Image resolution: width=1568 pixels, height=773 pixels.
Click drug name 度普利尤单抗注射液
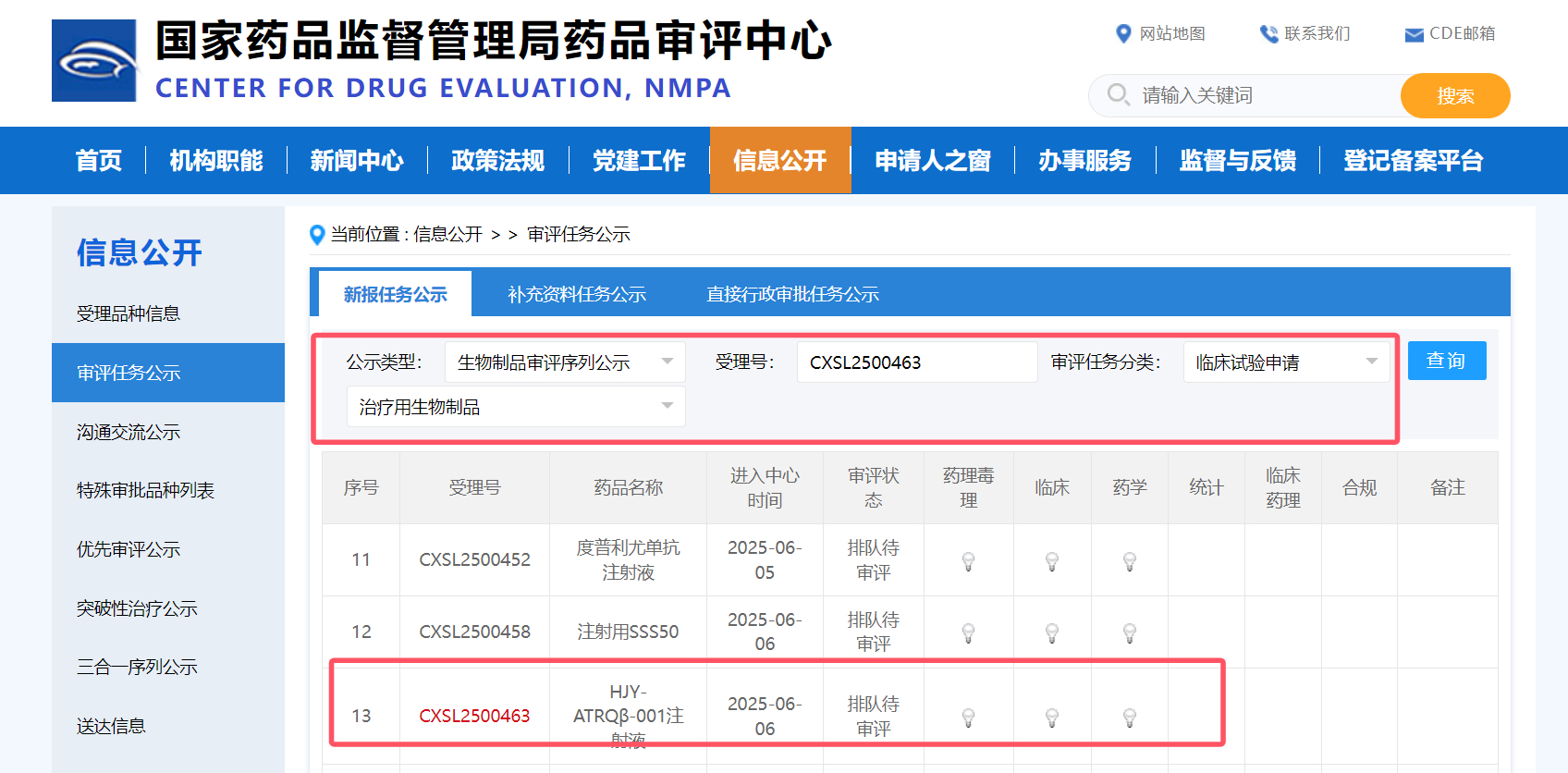click(x=628, y=559)
